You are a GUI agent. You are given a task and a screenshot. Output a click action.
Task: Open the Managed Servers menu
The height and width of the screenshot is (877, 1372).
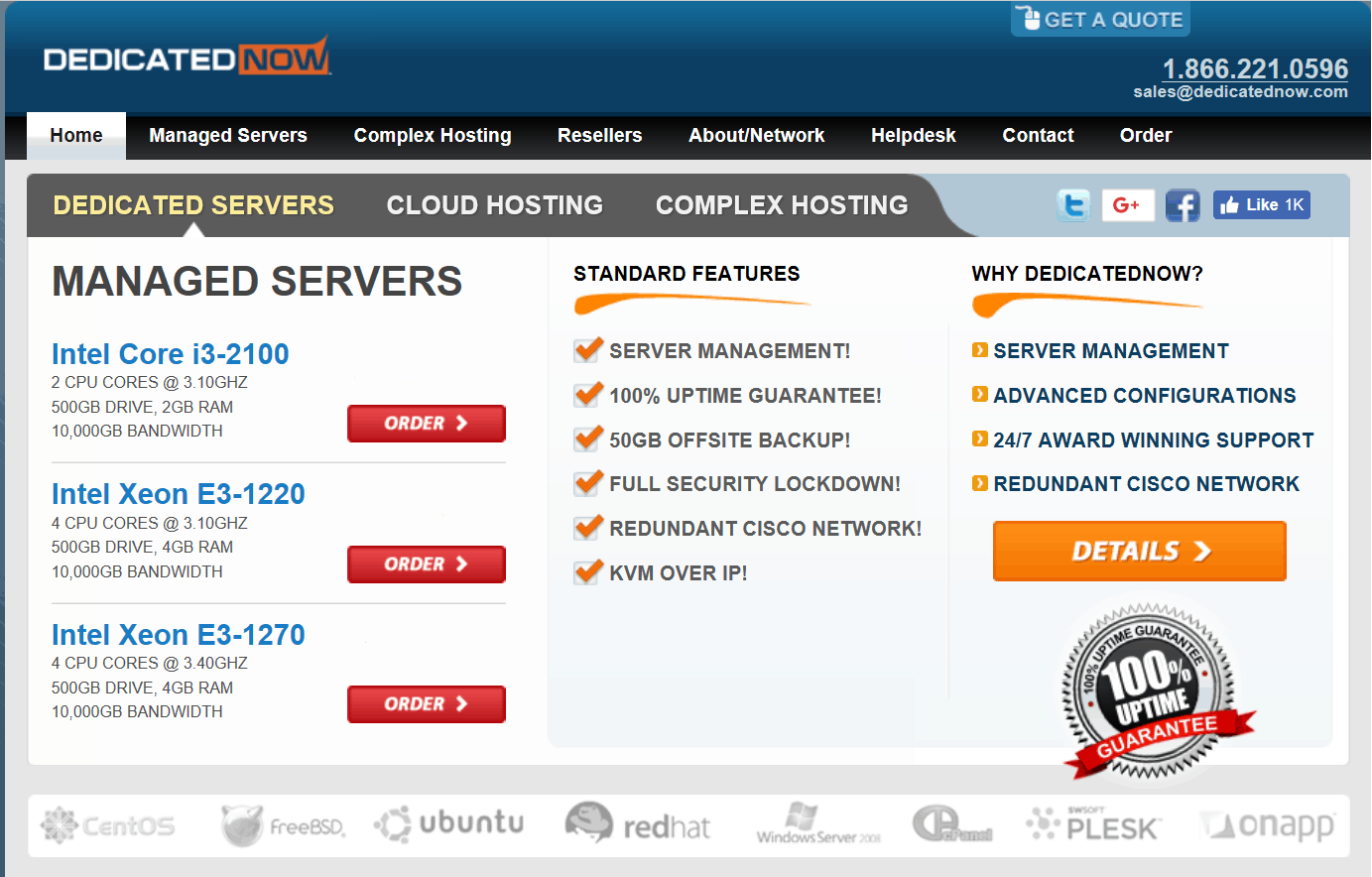(x=228, y=136)
